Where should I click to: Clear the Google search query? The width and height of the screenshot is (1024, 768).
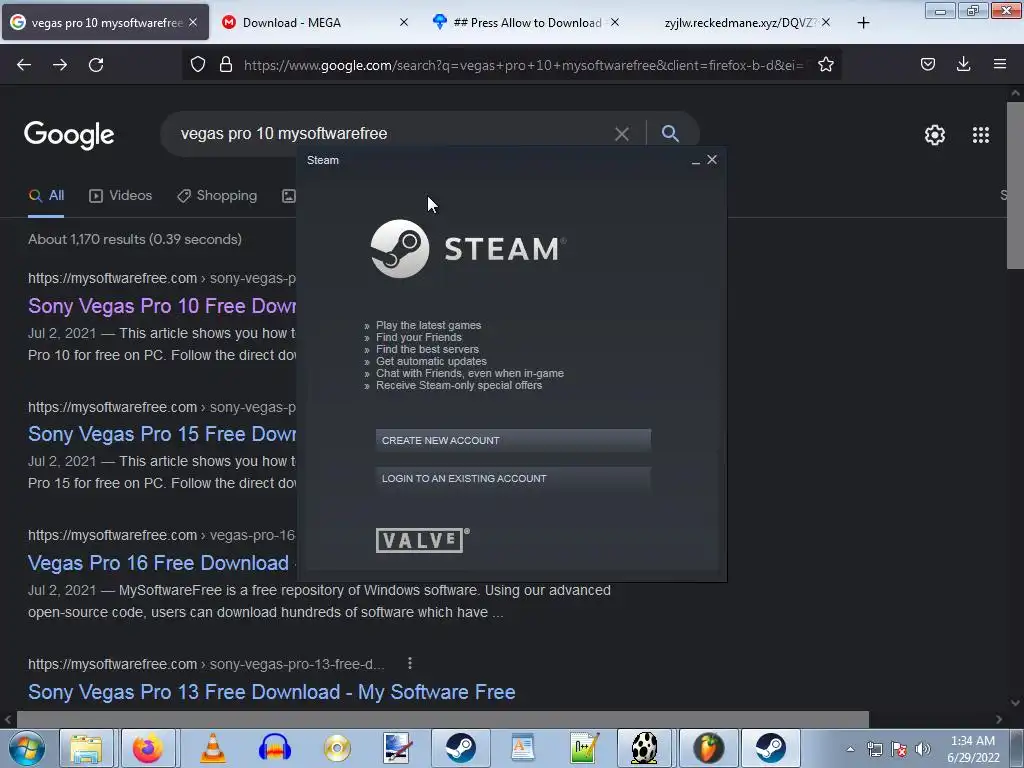coord(622,134)
